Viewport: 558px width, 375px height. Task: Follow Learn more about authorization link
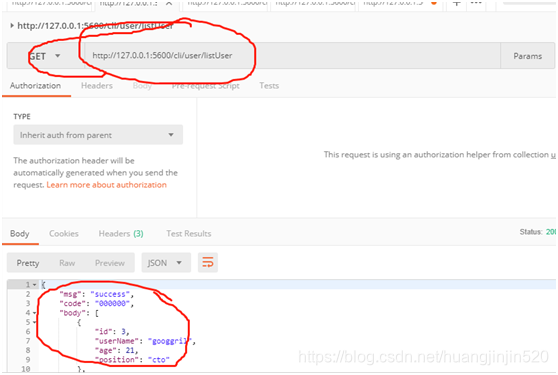(x=106, y=185)
